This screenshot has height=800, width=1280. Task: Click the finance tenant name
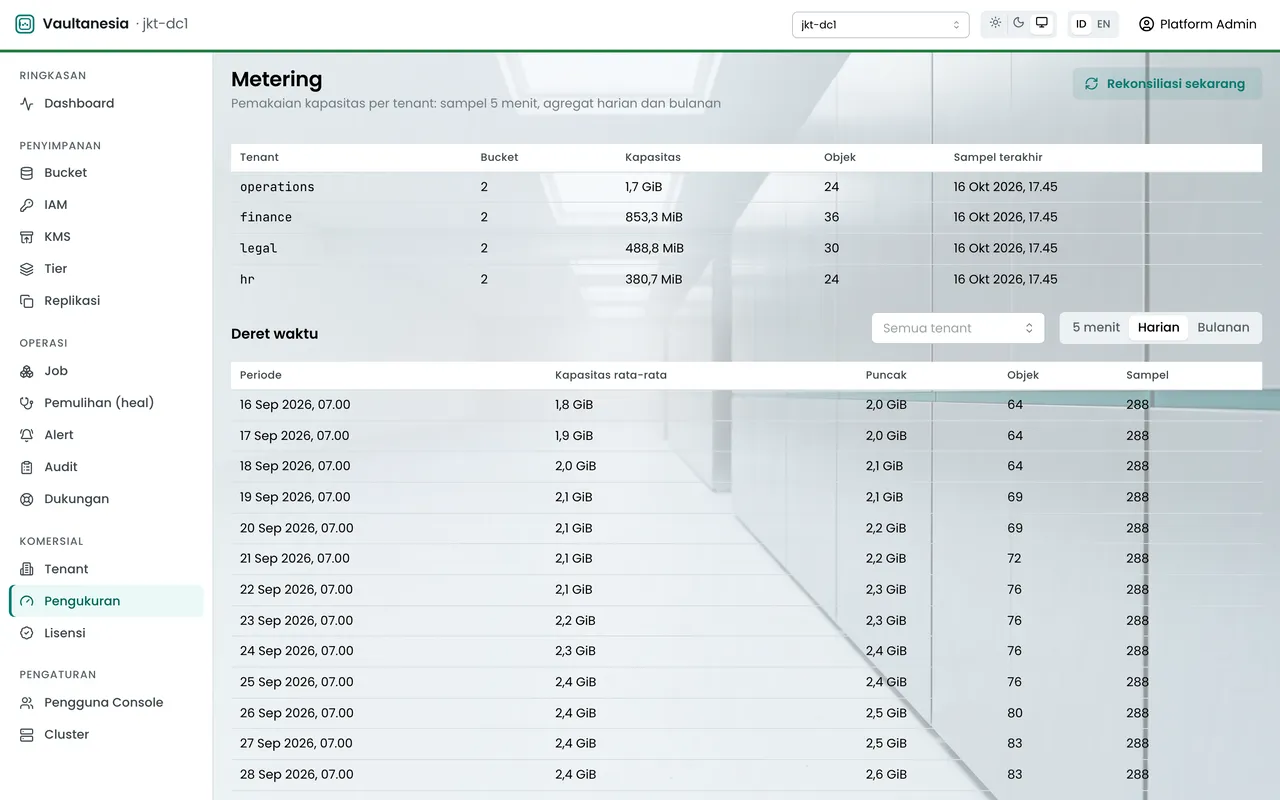coord(266,217)
